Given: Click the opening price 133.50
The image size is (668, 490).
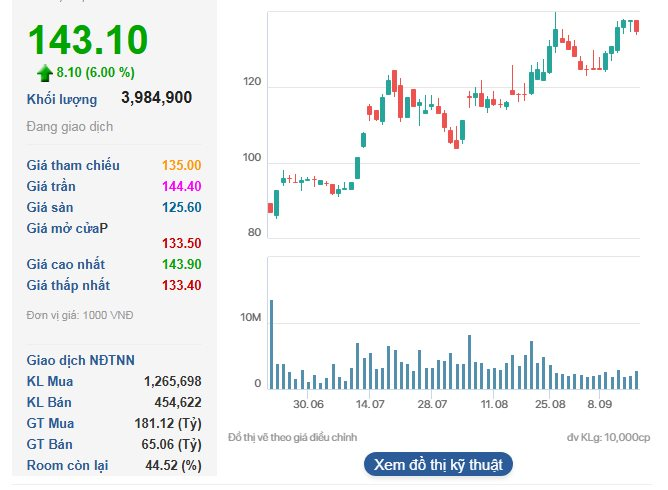Looking at the screenshot, I should [181, 243].
